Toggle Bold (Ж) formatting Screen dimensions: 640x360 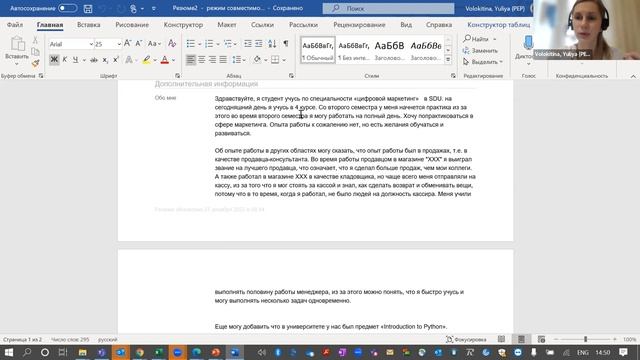[54, 60]
